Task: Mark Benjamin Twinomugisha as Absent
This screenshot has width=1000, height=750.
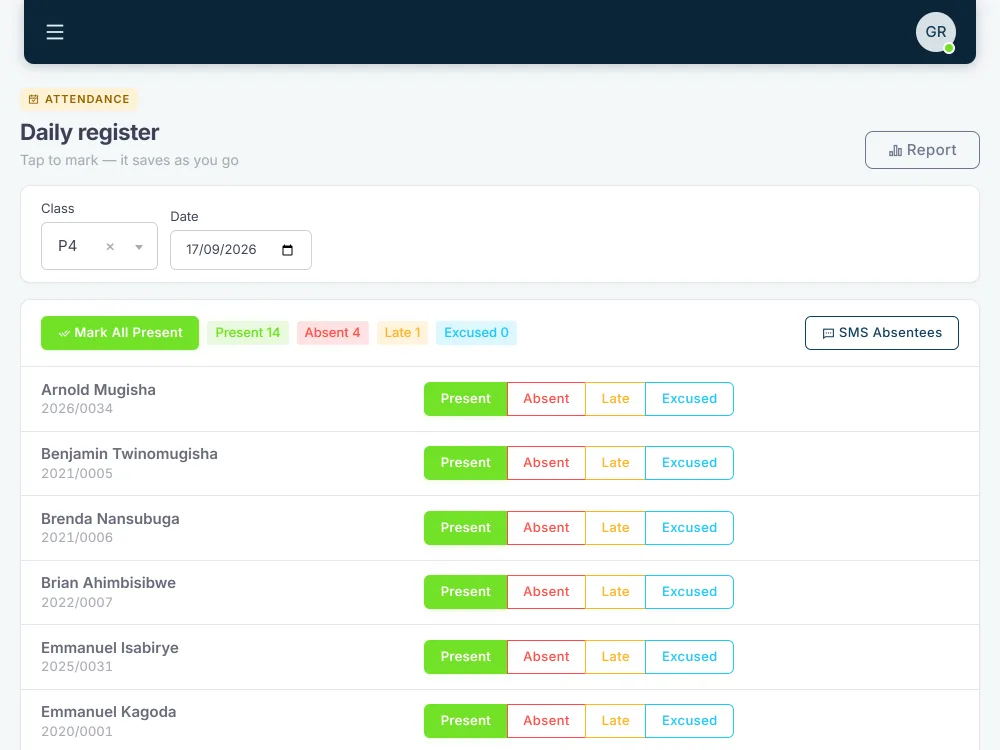Action: coord(546,463)
